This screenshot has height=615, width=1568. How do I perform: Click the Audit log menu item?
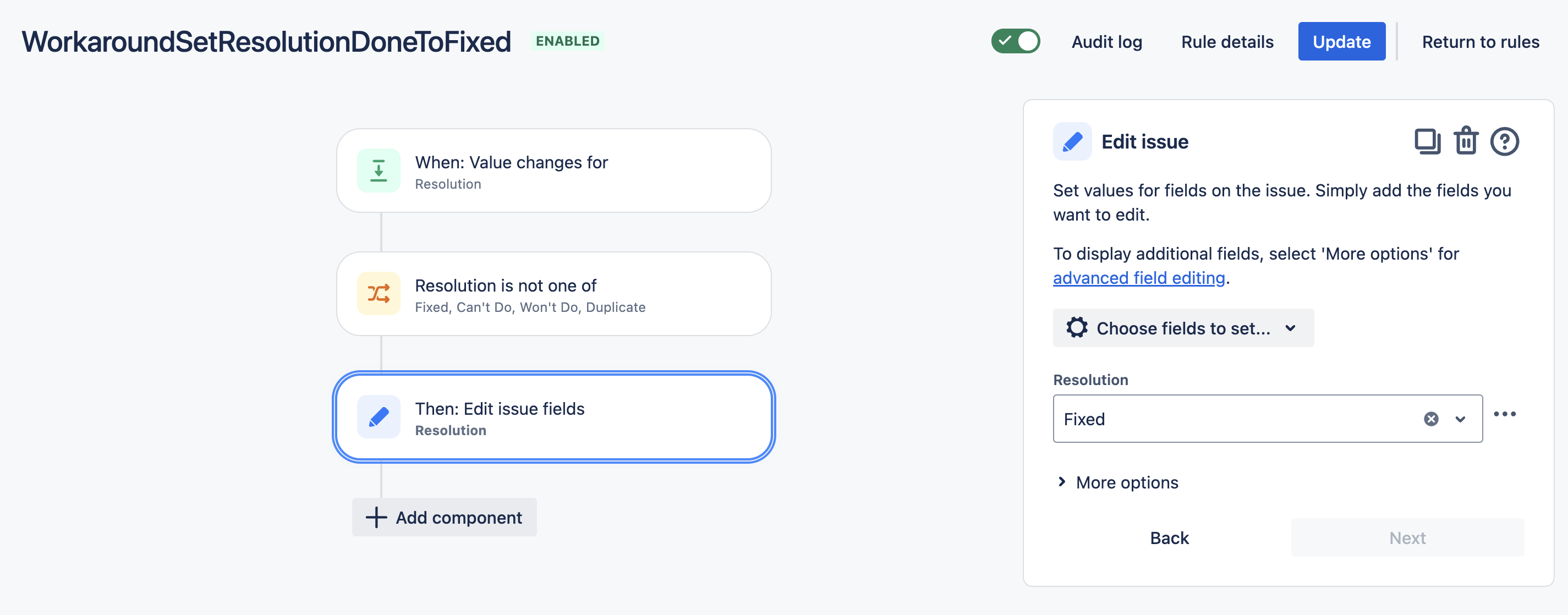click(x=1107, y=41)
